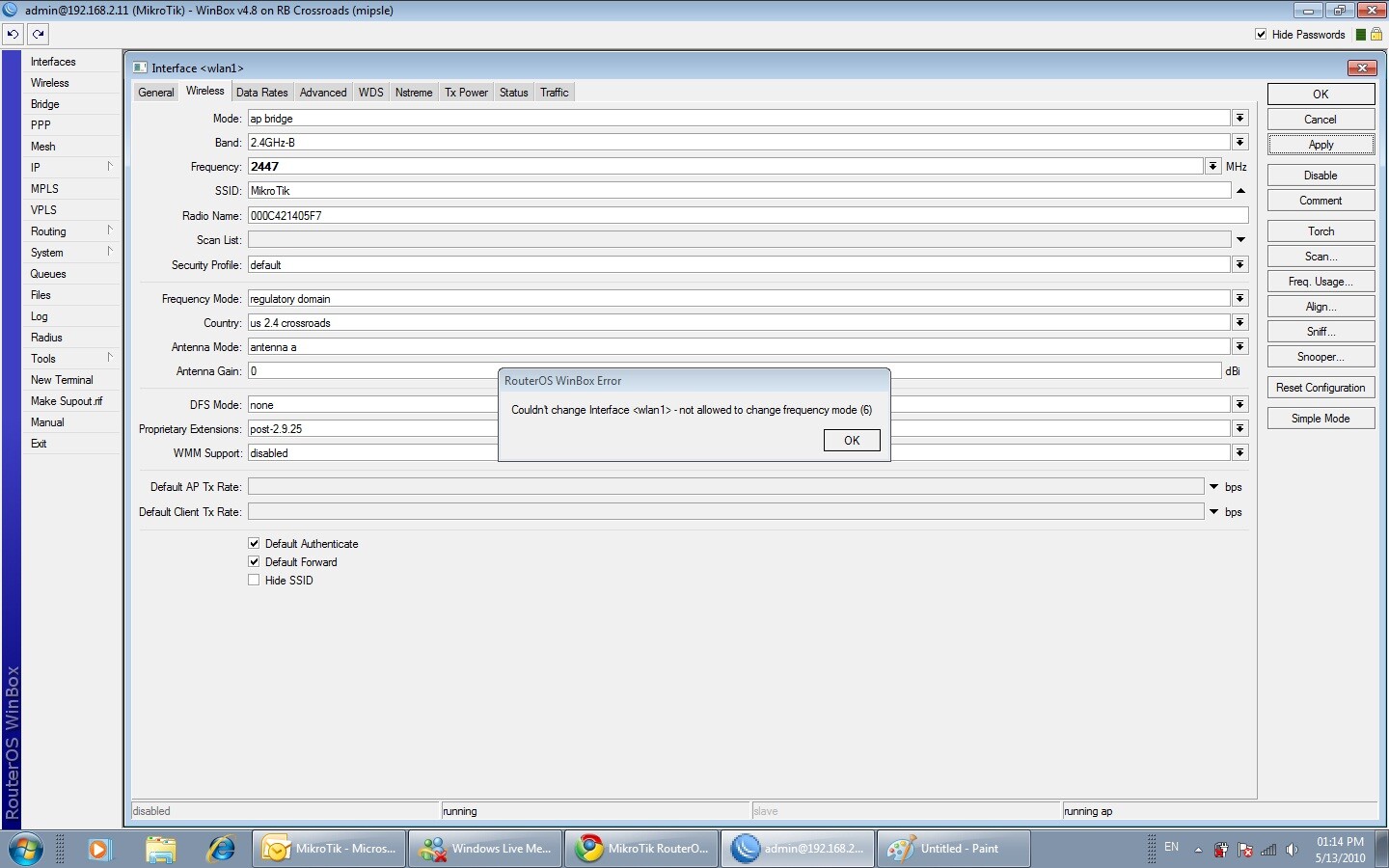Open the Band dropdown

pyautogui.click(x=1239, y=142)
